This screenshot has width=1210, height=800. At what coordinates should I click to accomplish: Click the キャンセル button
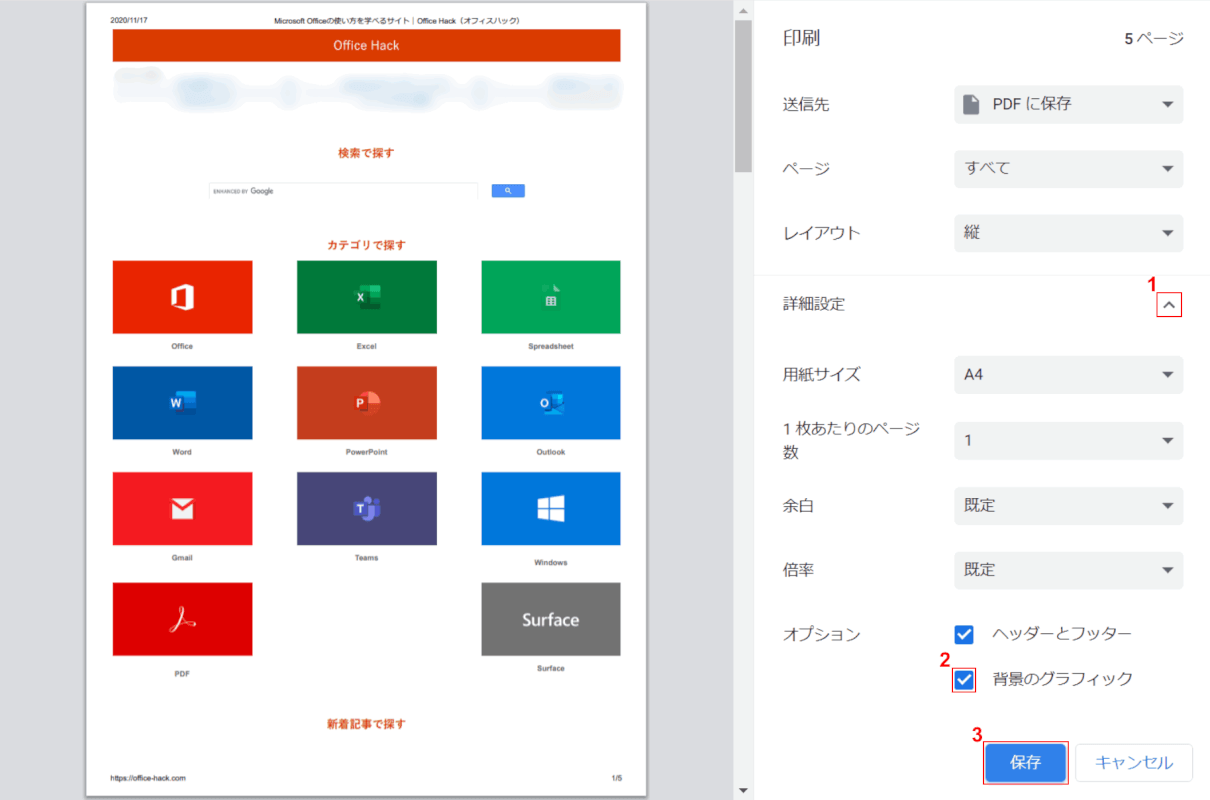(1134, 763)
